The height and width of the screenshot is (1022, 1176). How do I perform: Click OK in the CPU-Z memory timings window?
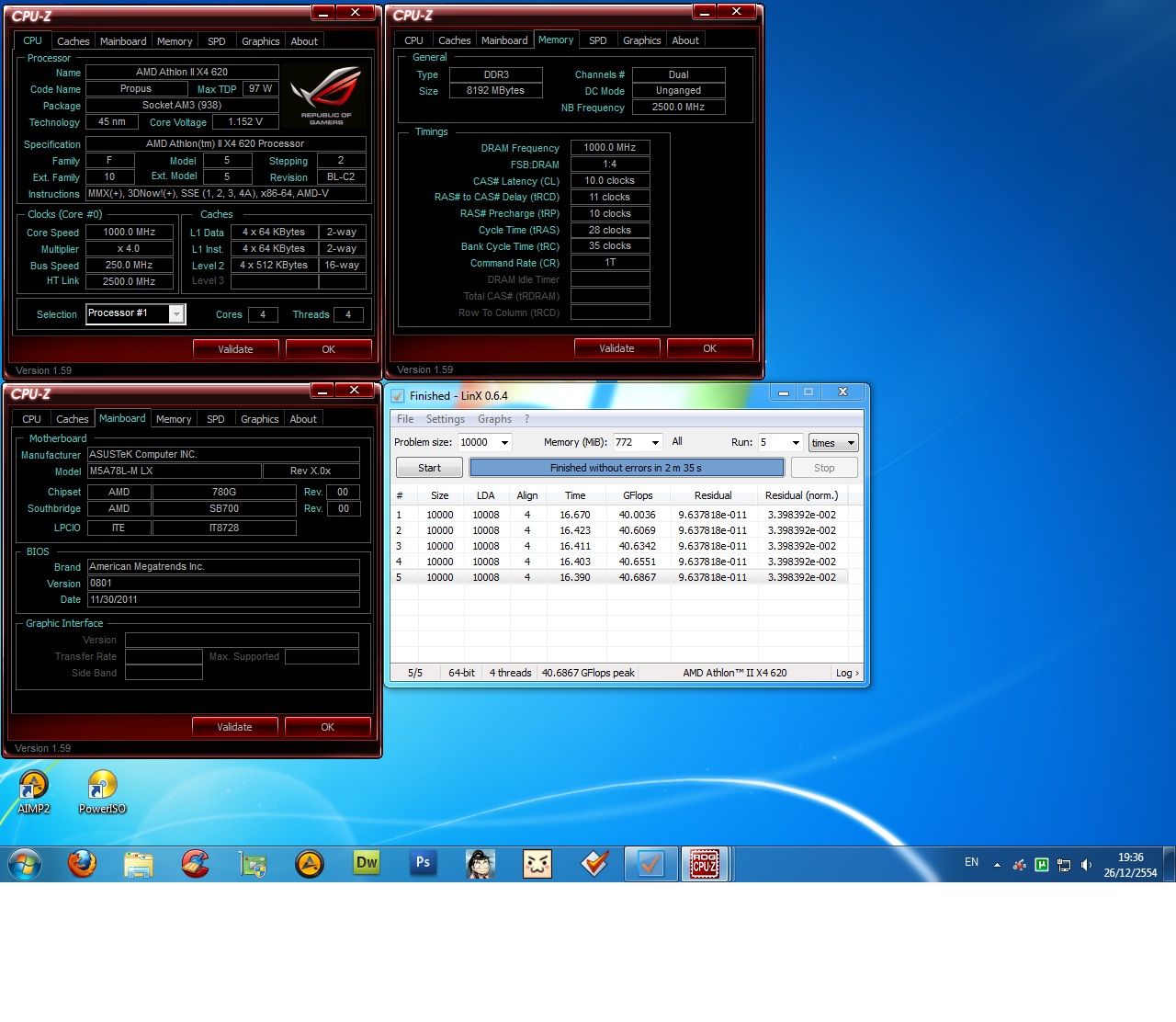tap(709, 348)
